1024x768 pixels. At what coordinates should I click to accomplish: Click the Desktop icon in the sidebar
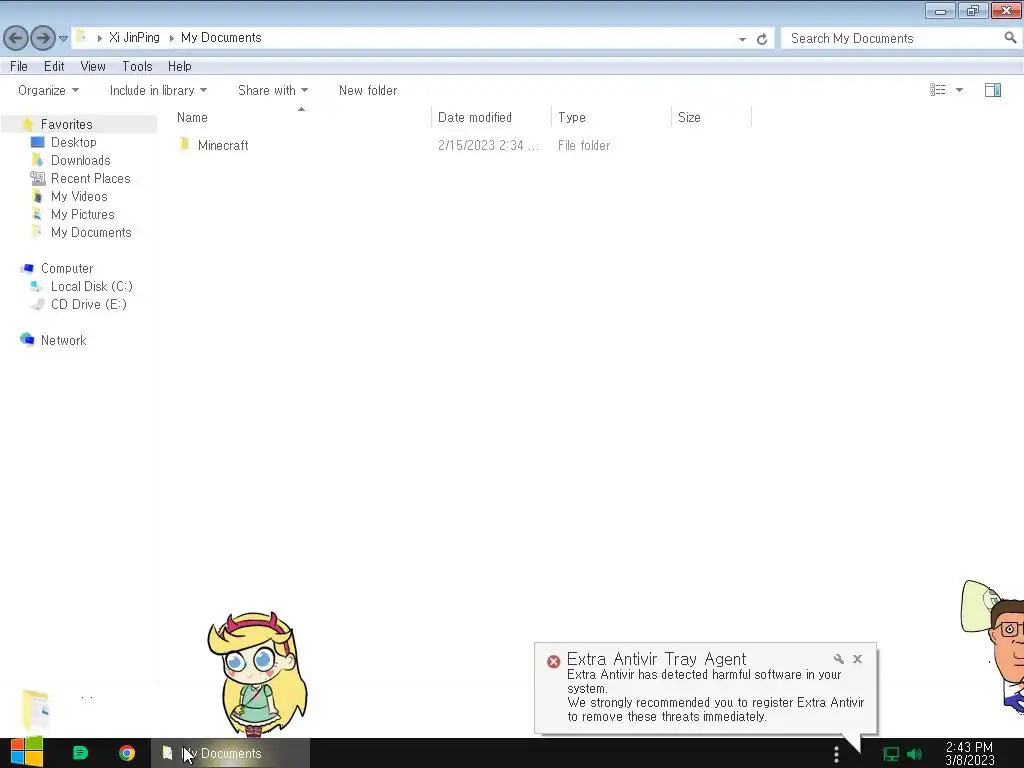38,142
